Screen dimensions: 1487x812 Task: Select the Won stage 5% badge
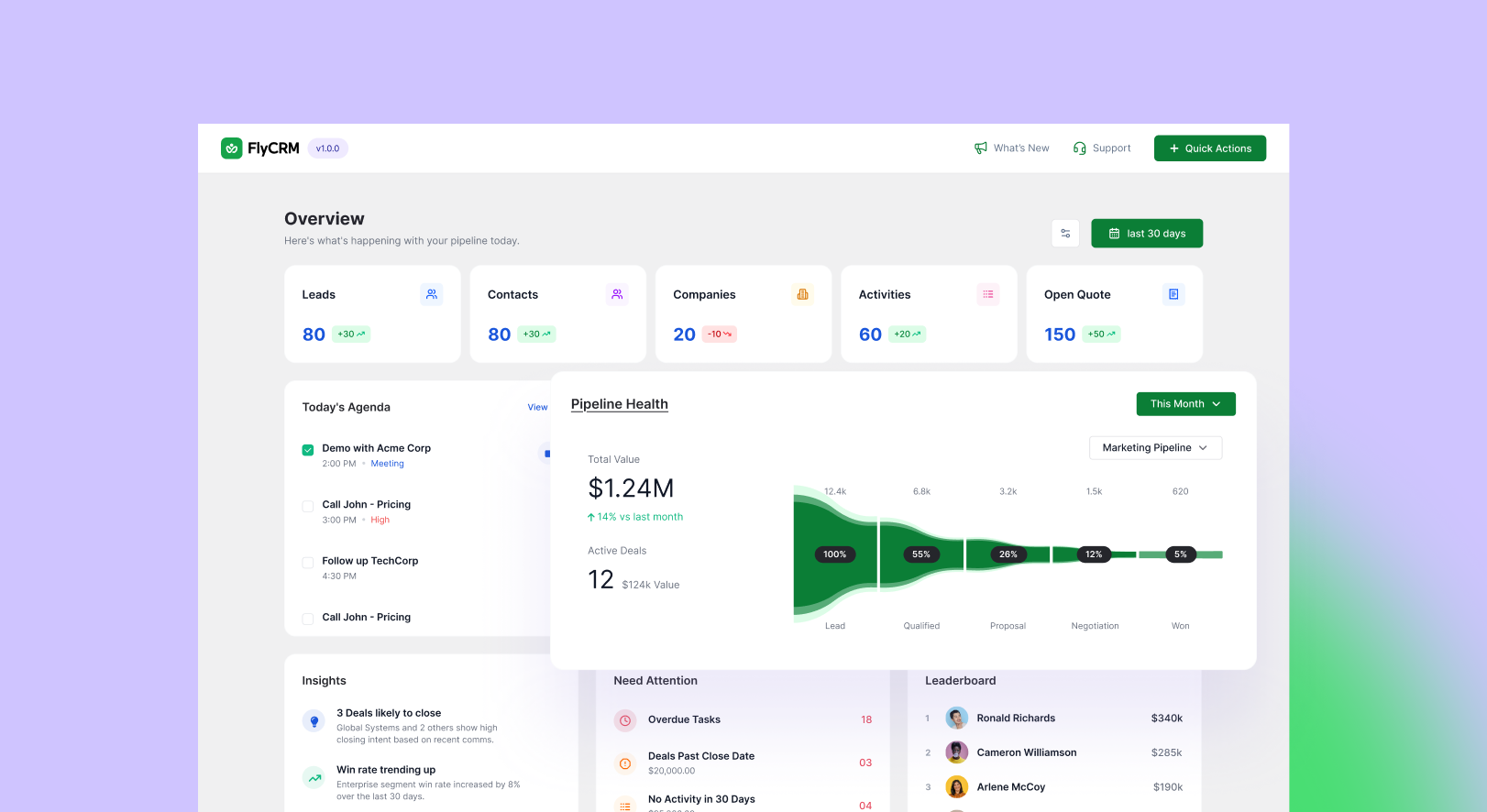click(x=1181, y=554)
